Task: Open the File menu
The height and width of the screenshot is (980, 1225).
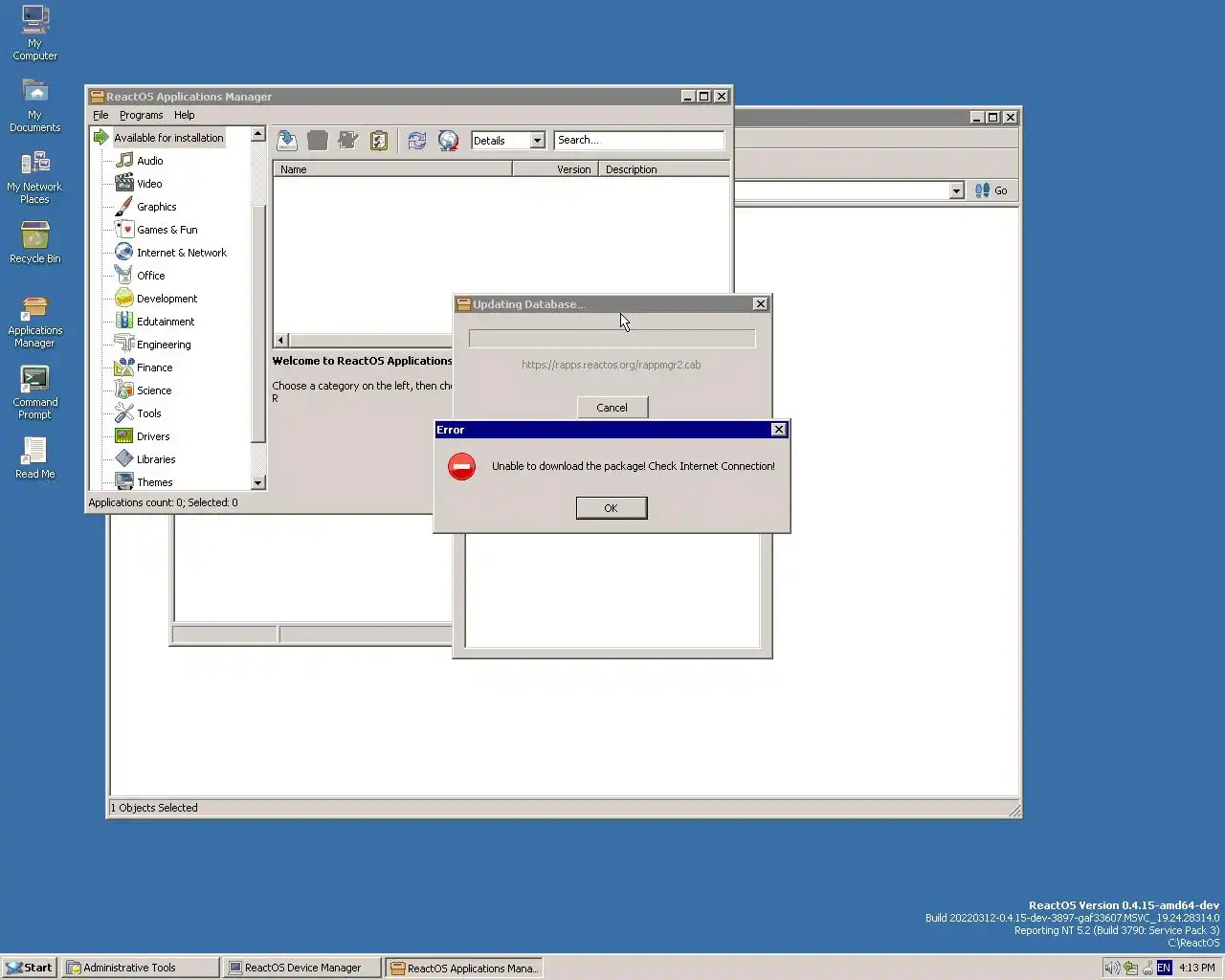Action: [100, 115]
